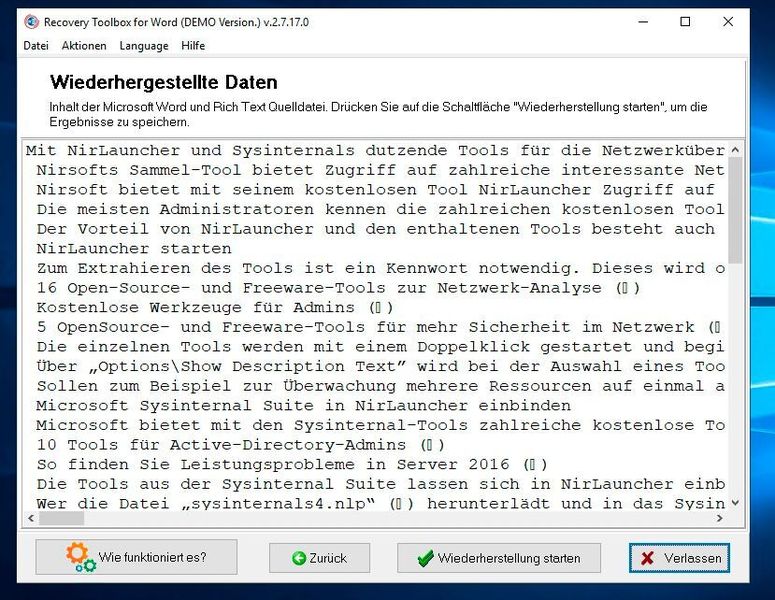Screen dimensions: 775x600
Task: Click the Wiederhergestellte Daten heading
Action: click(x=164, y=82)
